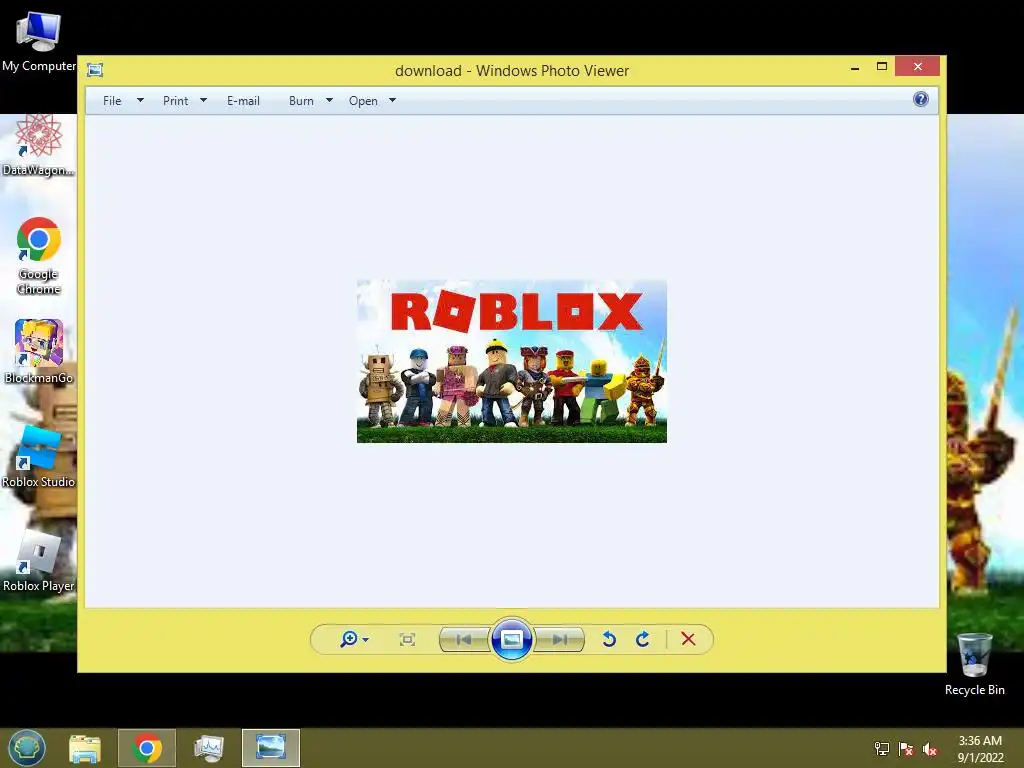Expand the Print dropdown arrow
This screenshot has width=1024, height=768.
click(x=203, y=101)
